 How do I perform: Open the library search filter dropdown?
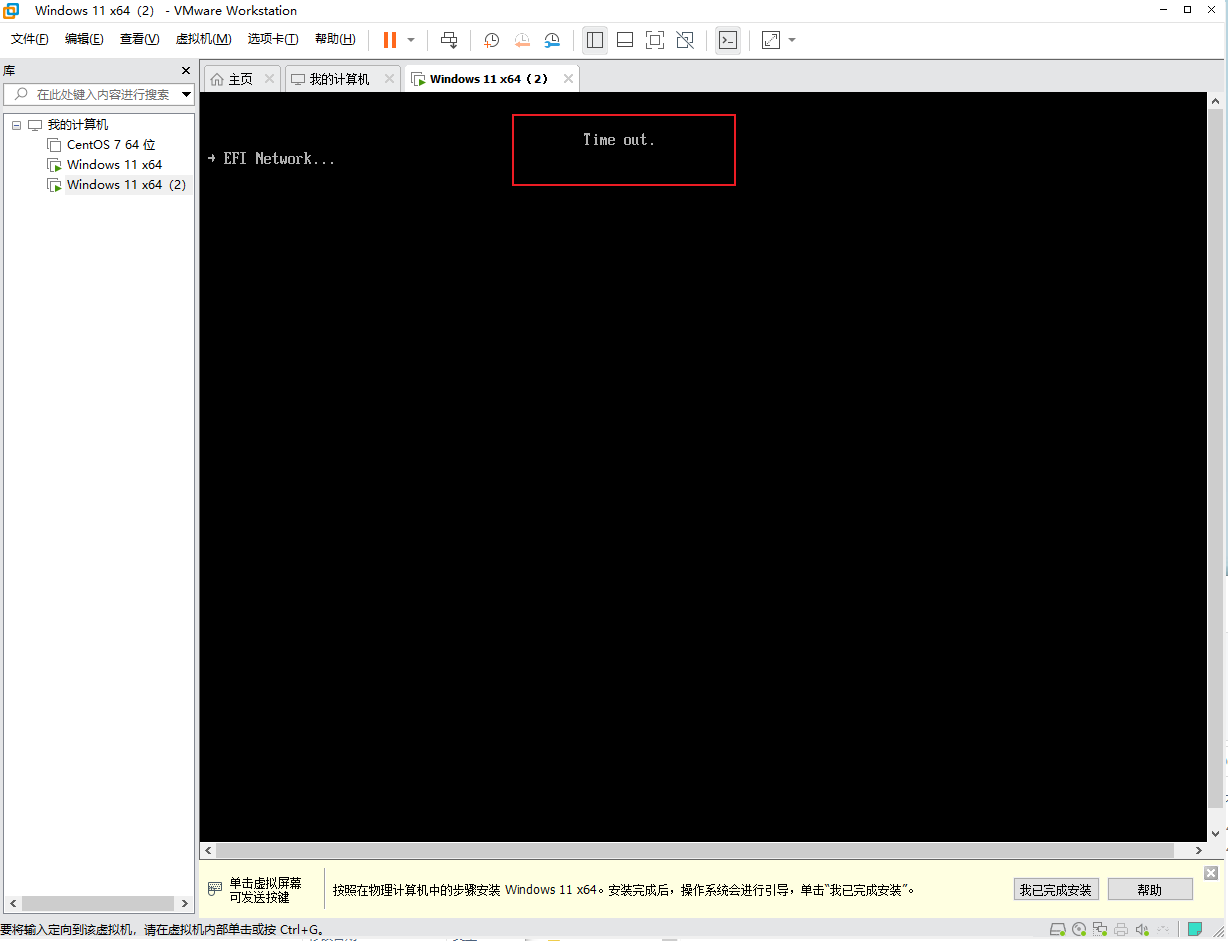pyautogui.click(x=187, y=95)
